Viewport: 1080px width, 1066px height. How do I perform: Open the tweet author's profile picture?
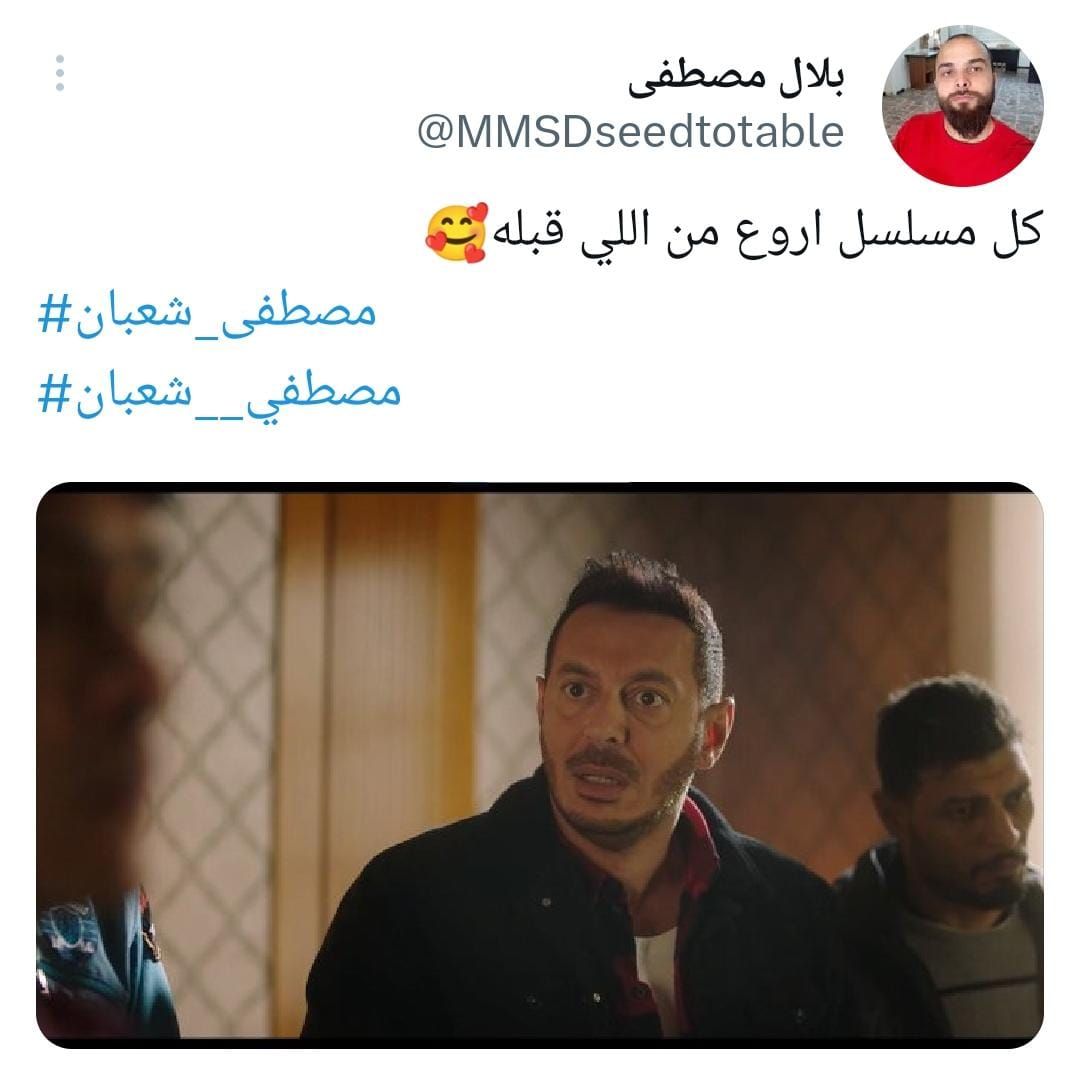coord(962,105)
